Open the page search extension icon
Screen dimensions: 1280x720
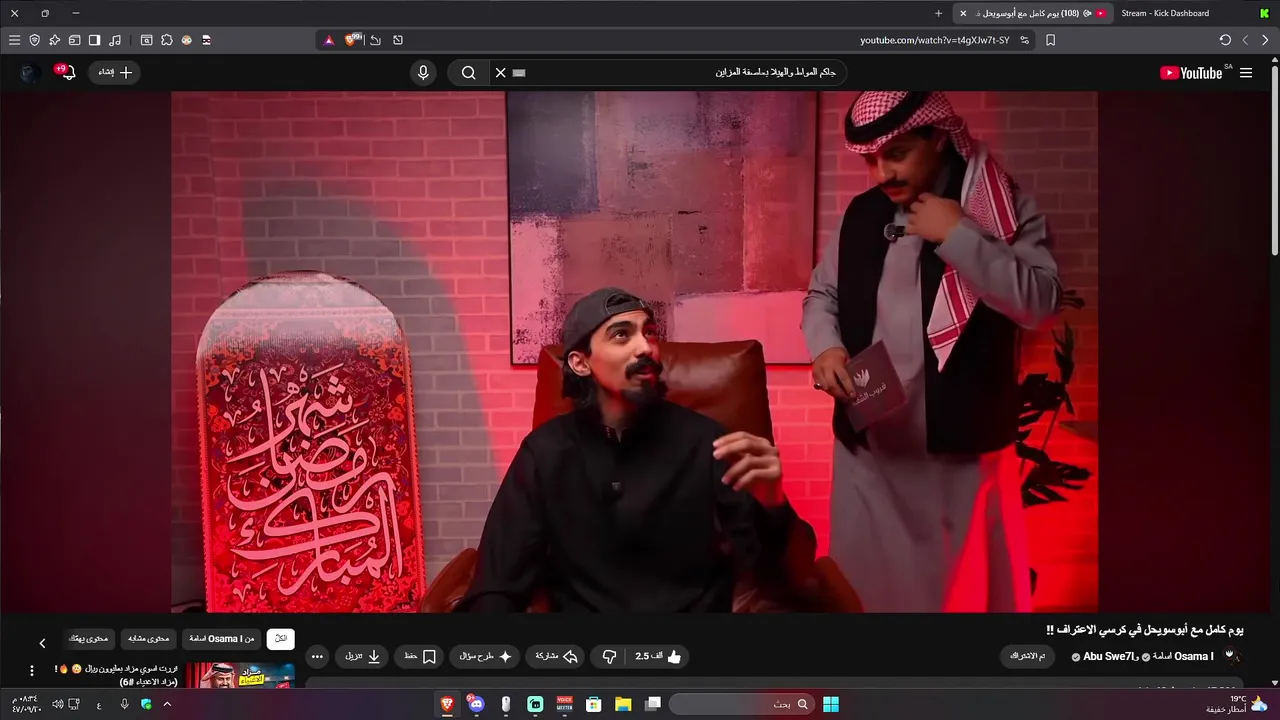pyautogui.click(x=147, y=40)
